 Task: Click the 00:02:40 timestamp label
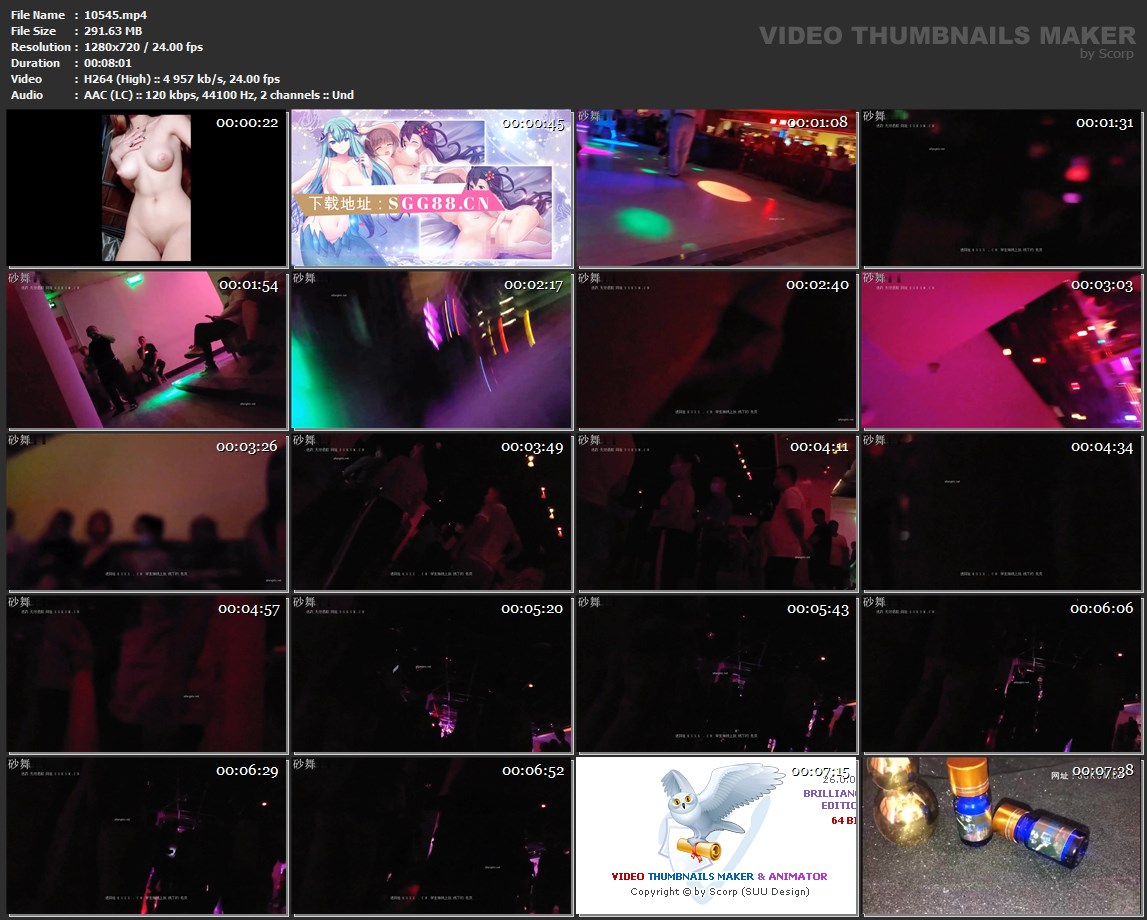point(817,285)
